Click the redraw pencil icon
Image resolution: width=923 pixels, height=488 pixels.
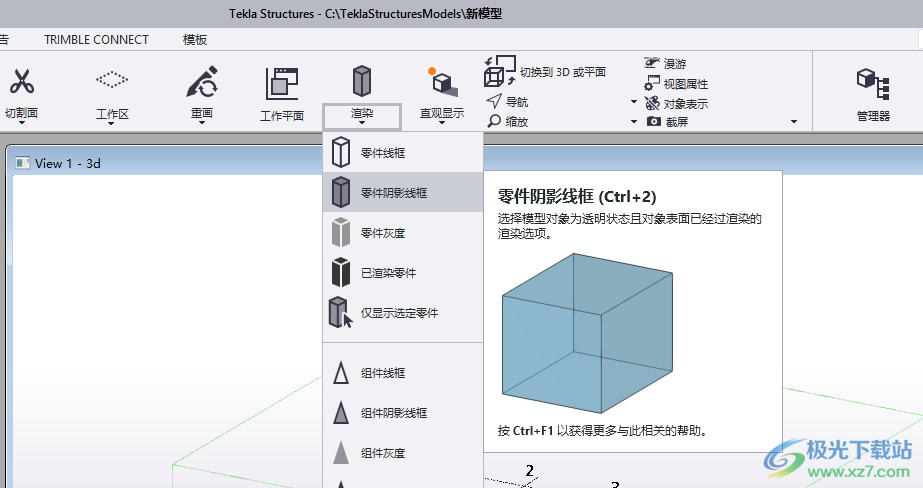click(x=202, y=82)
